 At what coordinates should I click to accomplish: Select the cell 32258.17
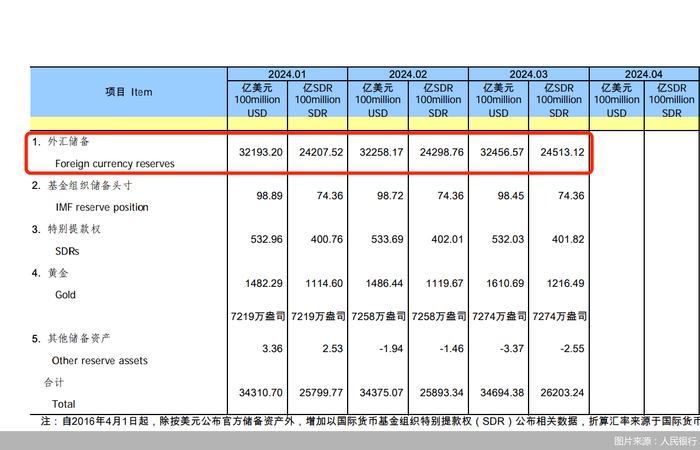(381, 153)
